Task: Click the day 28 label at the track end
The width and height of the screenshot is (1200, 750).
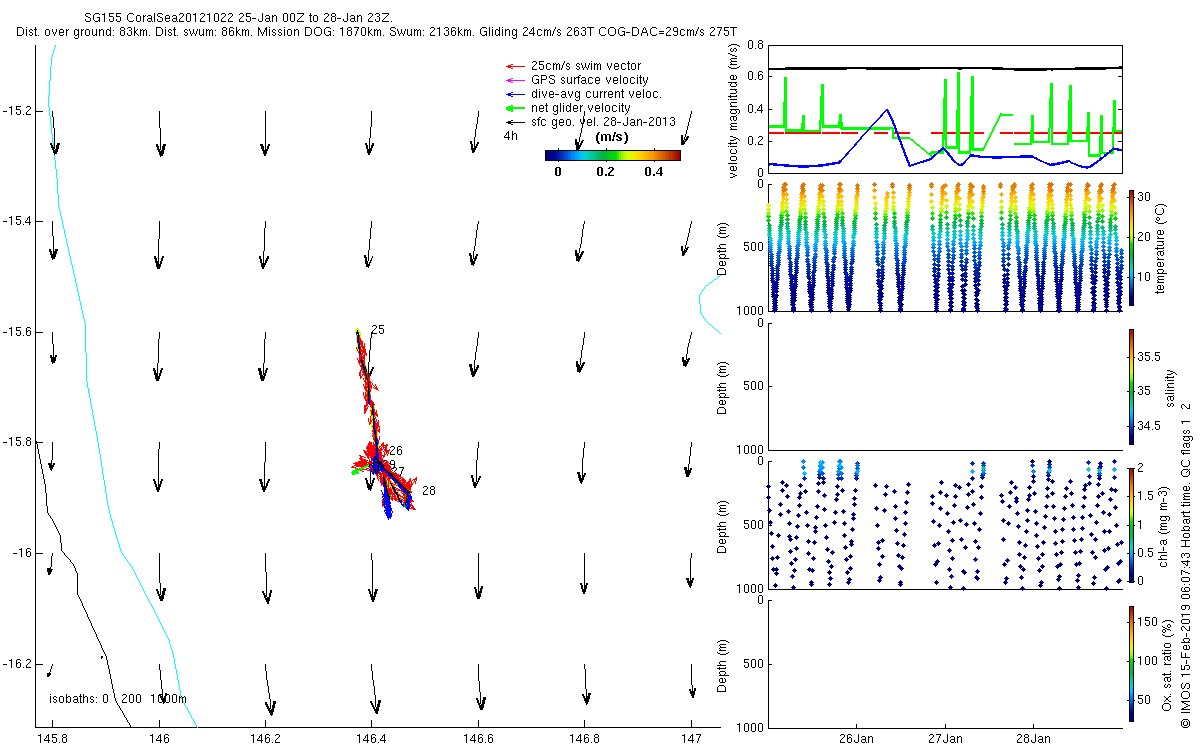Action: [429, 491]
